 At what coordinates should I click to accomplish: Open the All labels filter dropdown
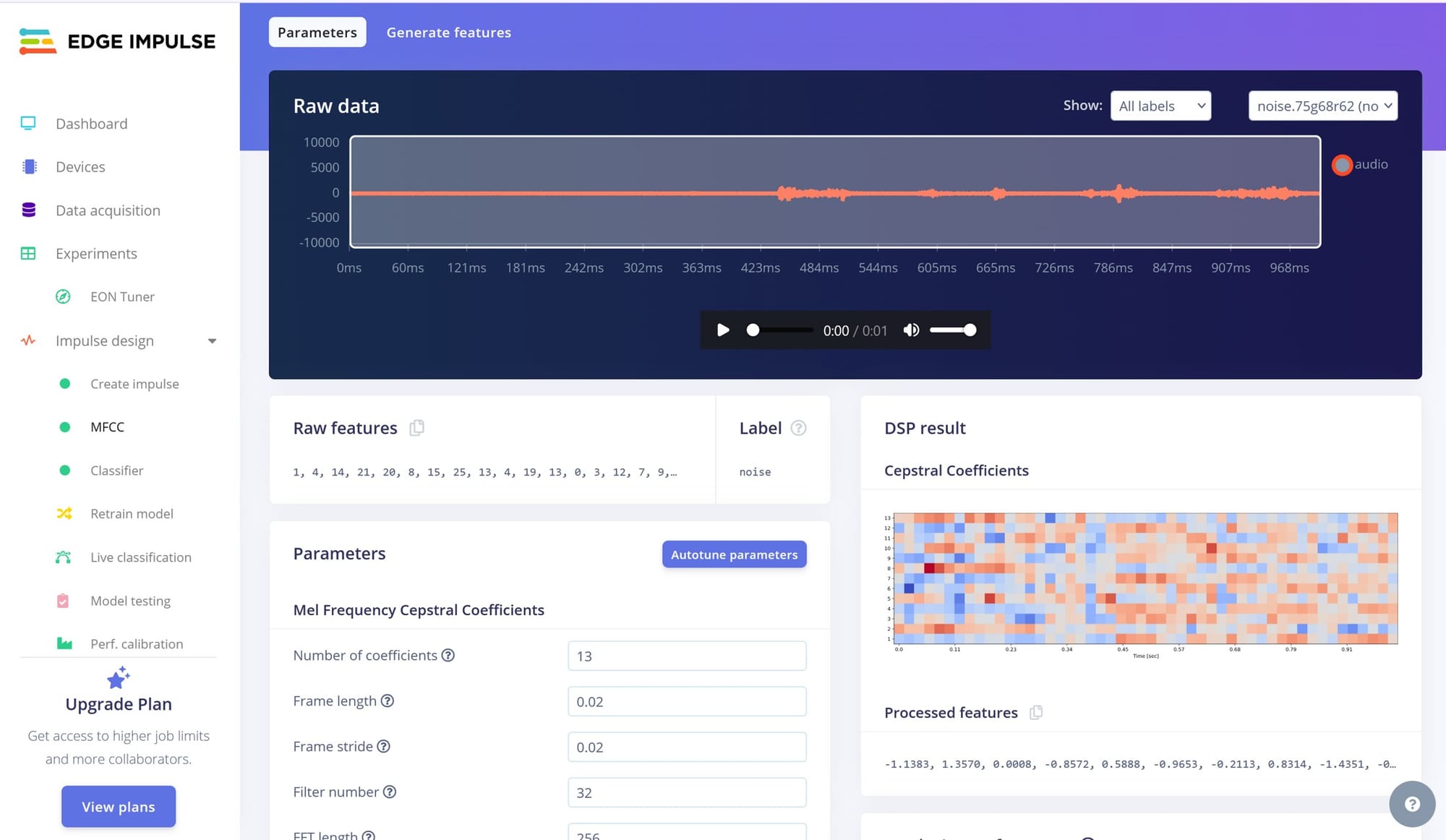(1160, 106)
